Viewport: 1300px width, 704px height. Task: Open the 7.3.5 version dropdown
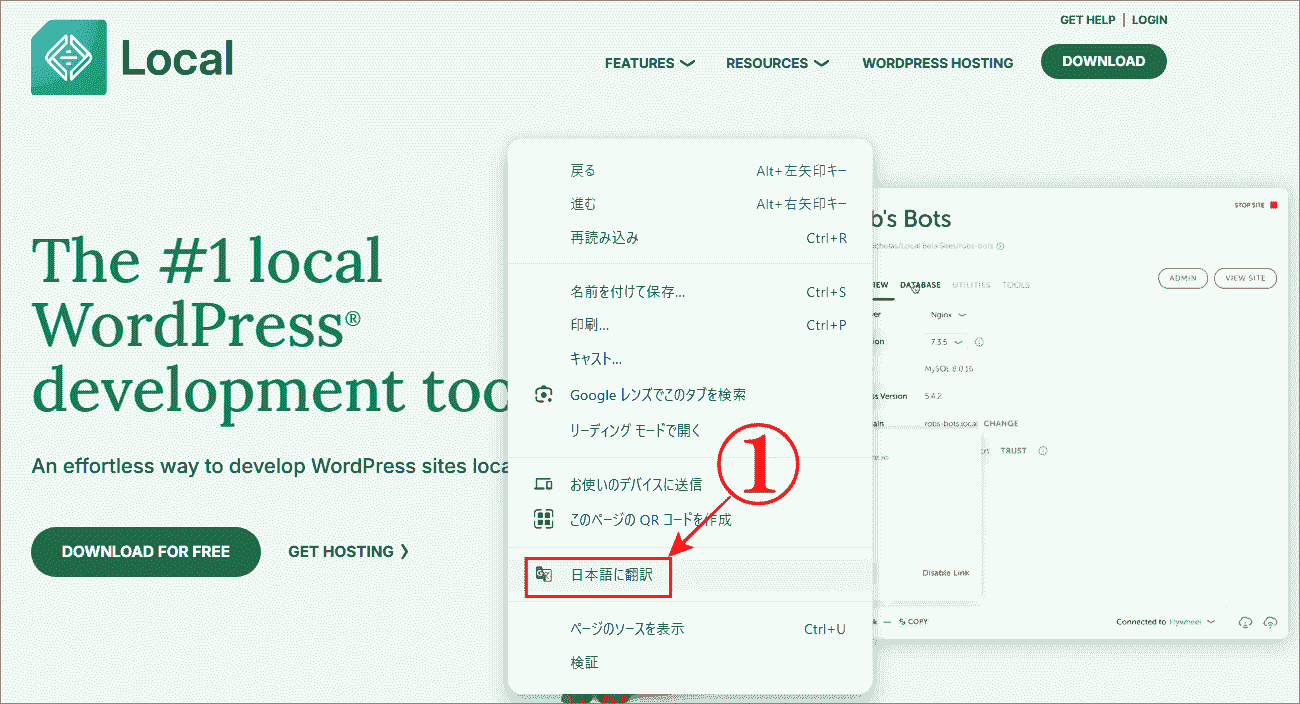pyautogui.click(x=947, y=342)
